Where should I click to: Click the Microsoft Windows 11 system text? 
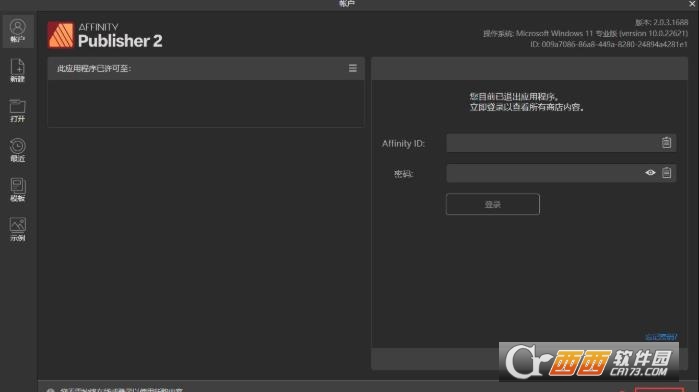pyautogui.click(x=585, y=33)
